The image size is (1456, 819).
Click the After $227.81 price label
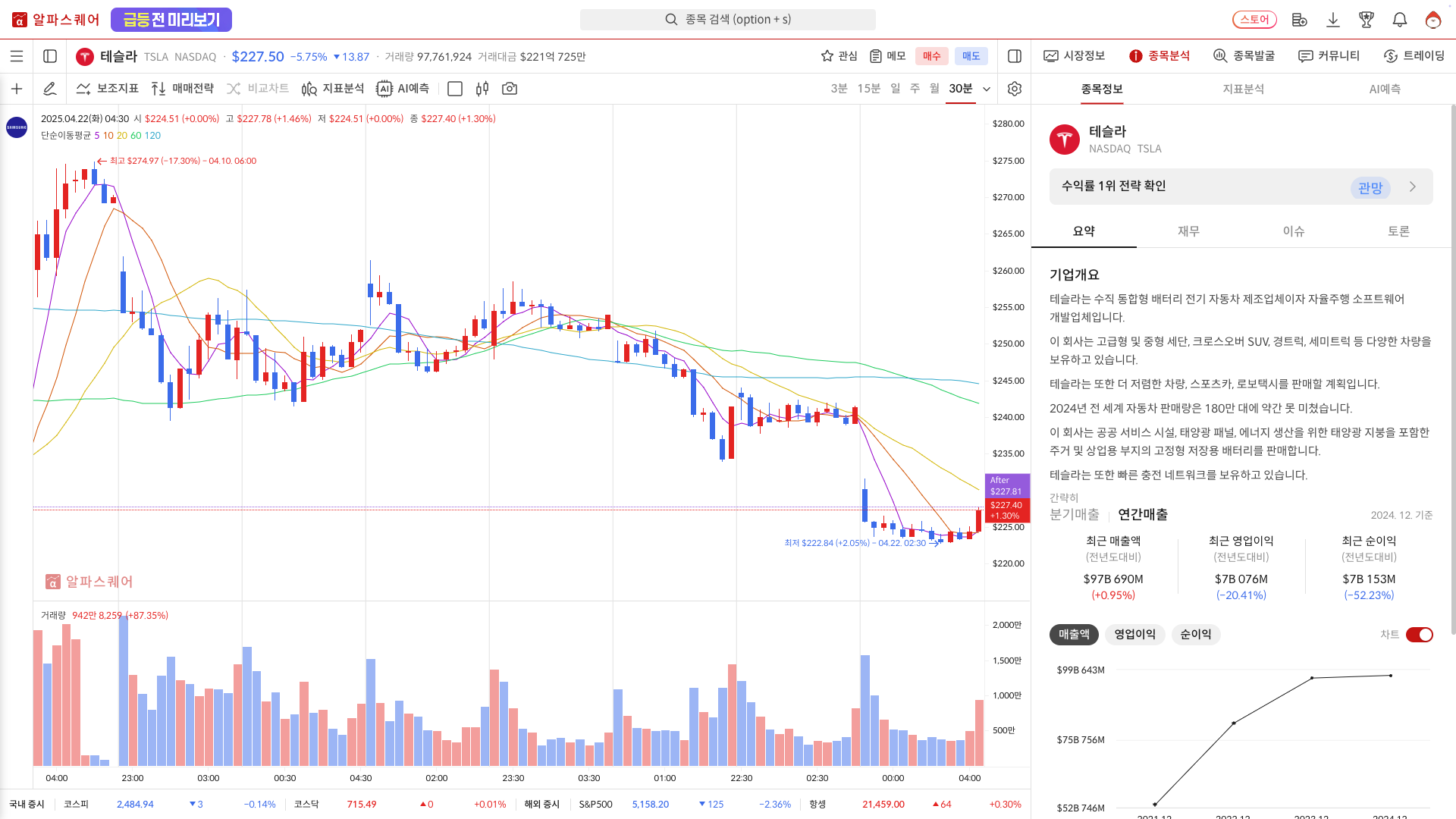click(x=1007, y=485)
